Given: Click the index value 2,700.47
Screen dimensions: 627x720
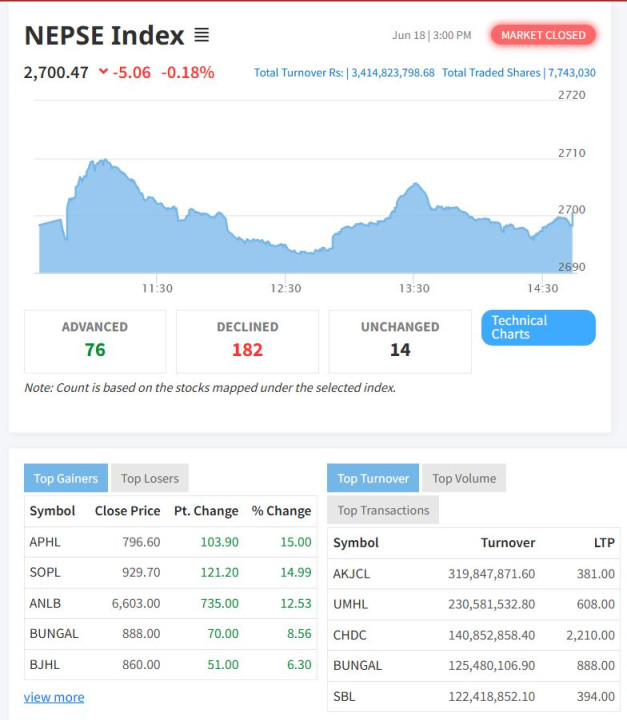Looking at the screenshot, I should [x=56, y=73].
